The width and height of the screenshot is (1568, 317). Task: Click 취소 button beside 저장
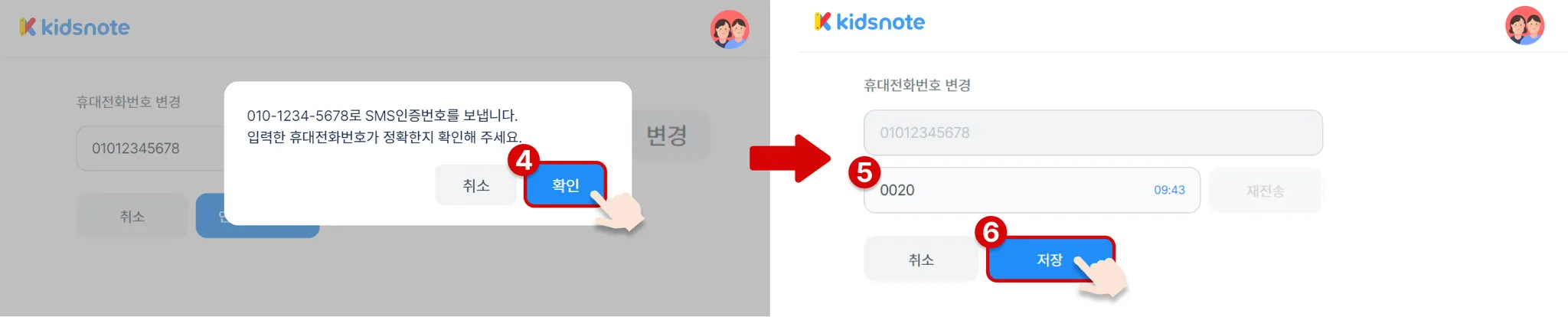point(921,260)
